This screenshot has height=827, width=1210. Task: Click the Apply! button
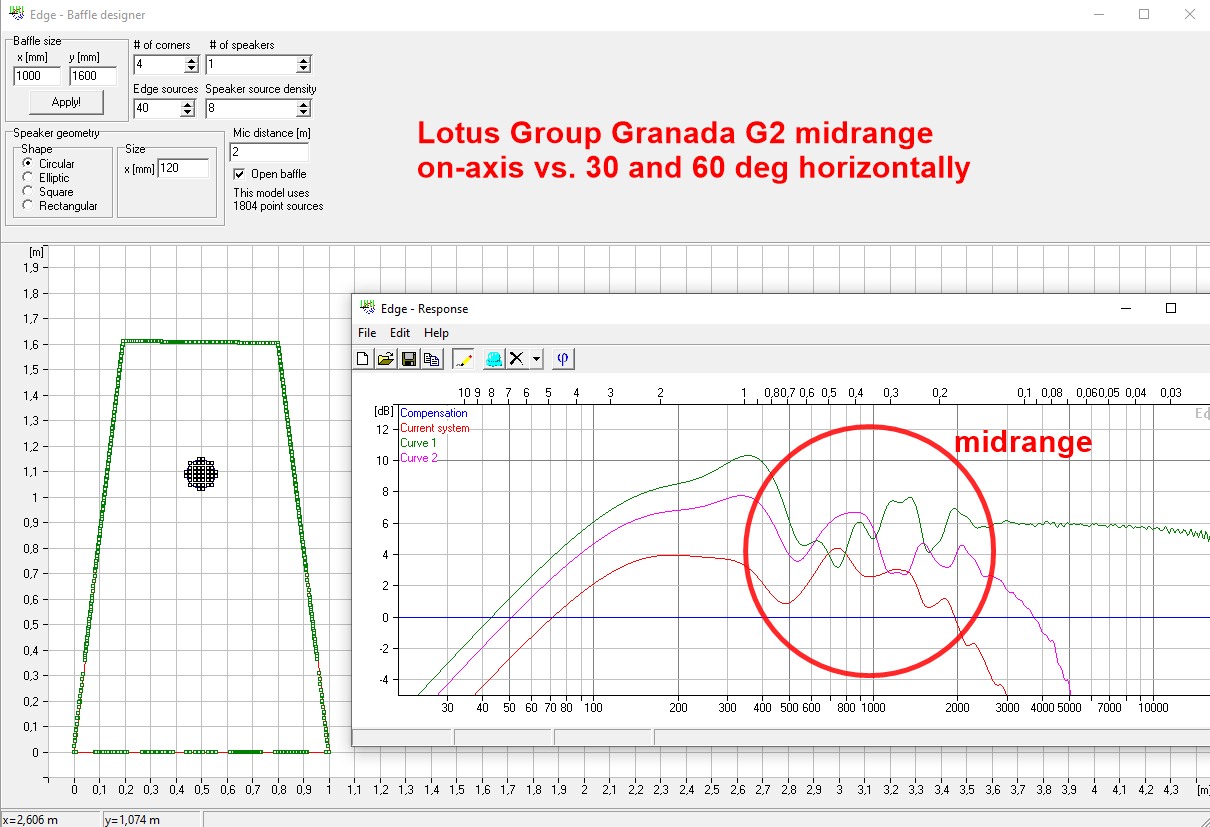coord(66,102)
